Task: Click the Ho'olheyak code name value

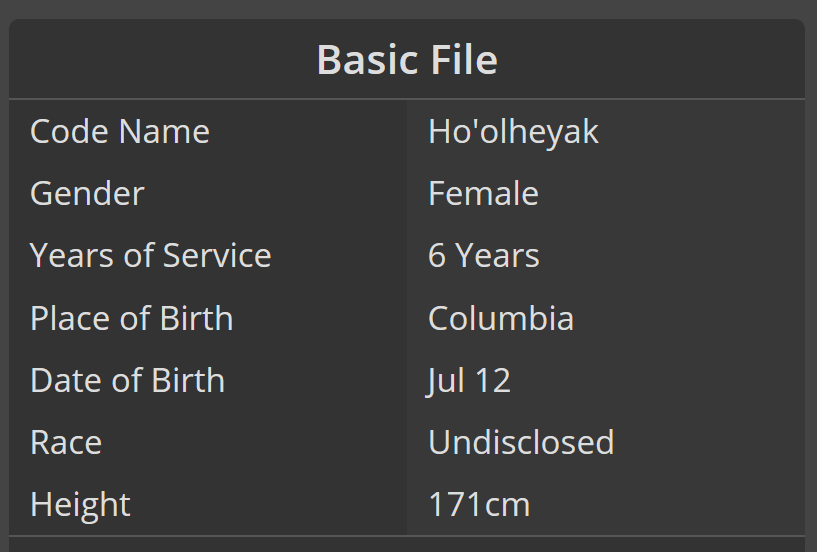Action: coord(513,131)
